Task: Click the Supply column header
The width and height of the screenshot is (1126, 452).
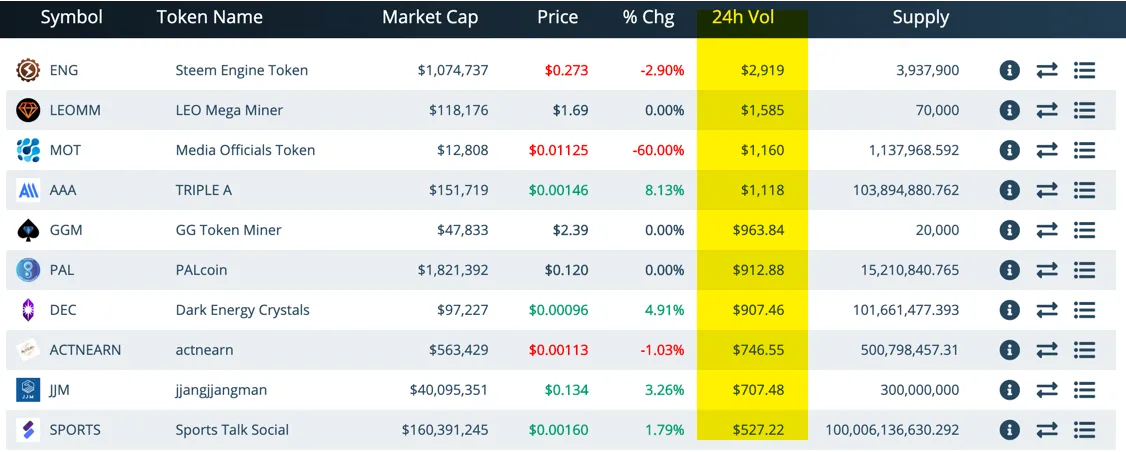Action: click(921, 17)
